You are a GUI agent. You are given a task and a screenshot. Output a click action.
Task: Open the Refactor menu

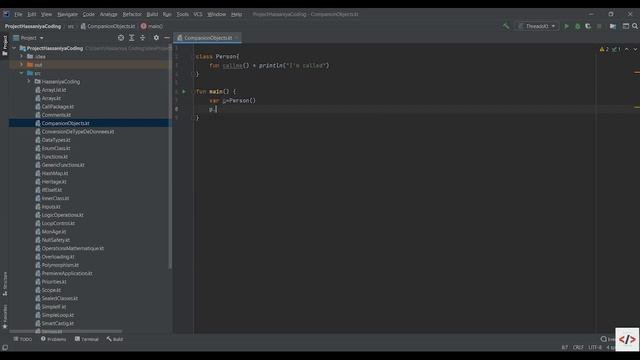click(x=132, y=14)
